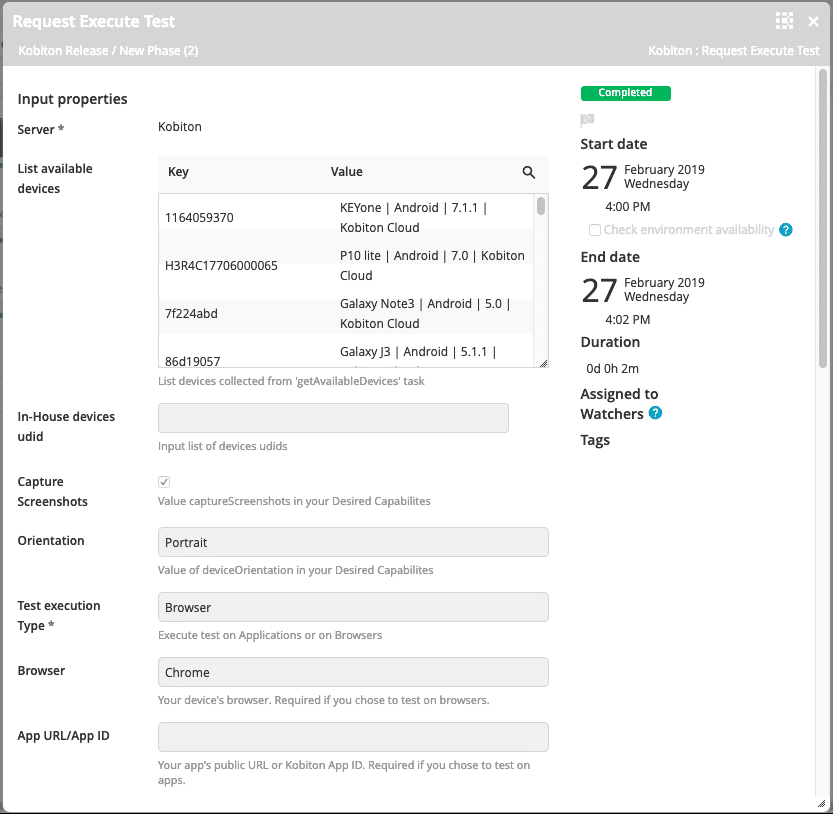Click the flag icon below the Completed badge
This screenshot has width=833, height=814.
[x=586, y=120]
